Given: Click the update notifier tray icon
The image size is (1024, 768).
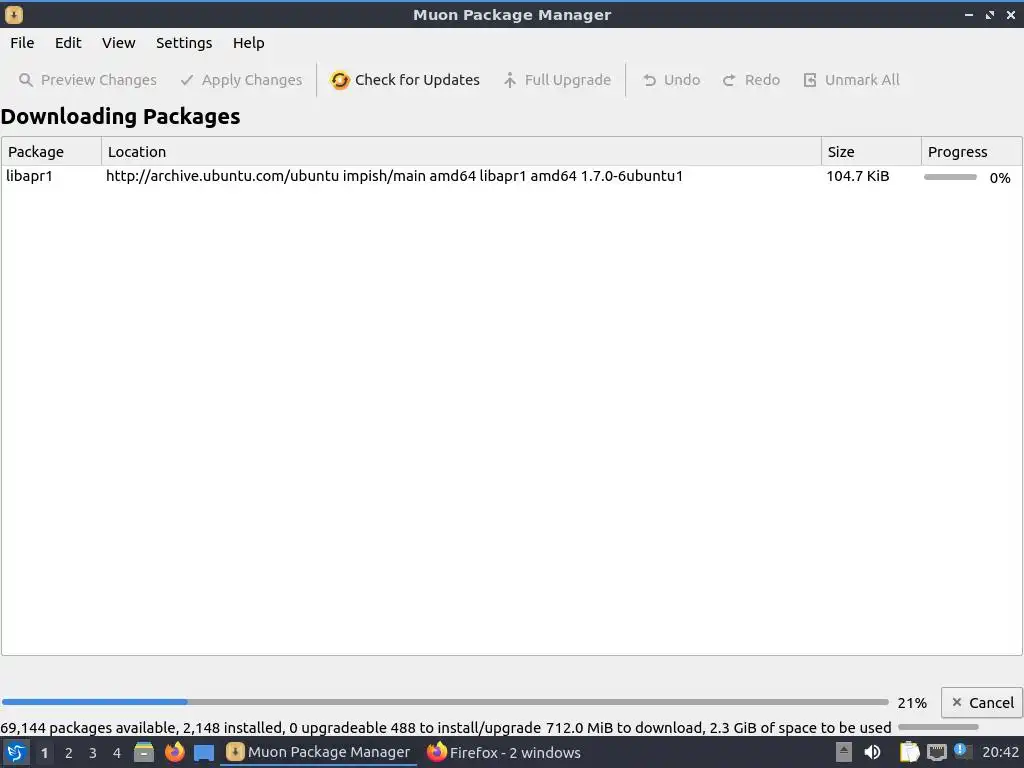Looking at the screenshot, I should click(x=962, y=751).
